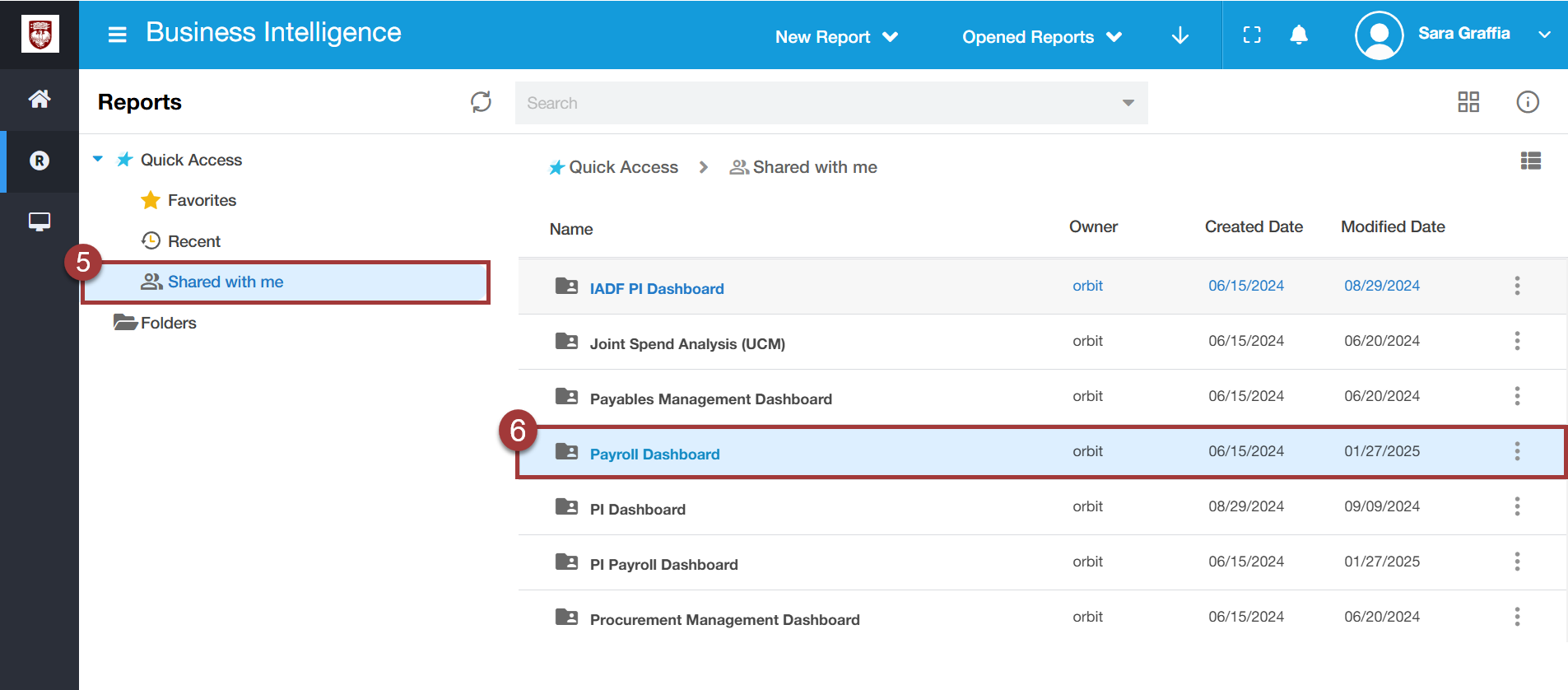The width and height of the screenshot is (1568, 690).
Task: Select the Reports R icon in sidebar
Action: pos(40,161)
